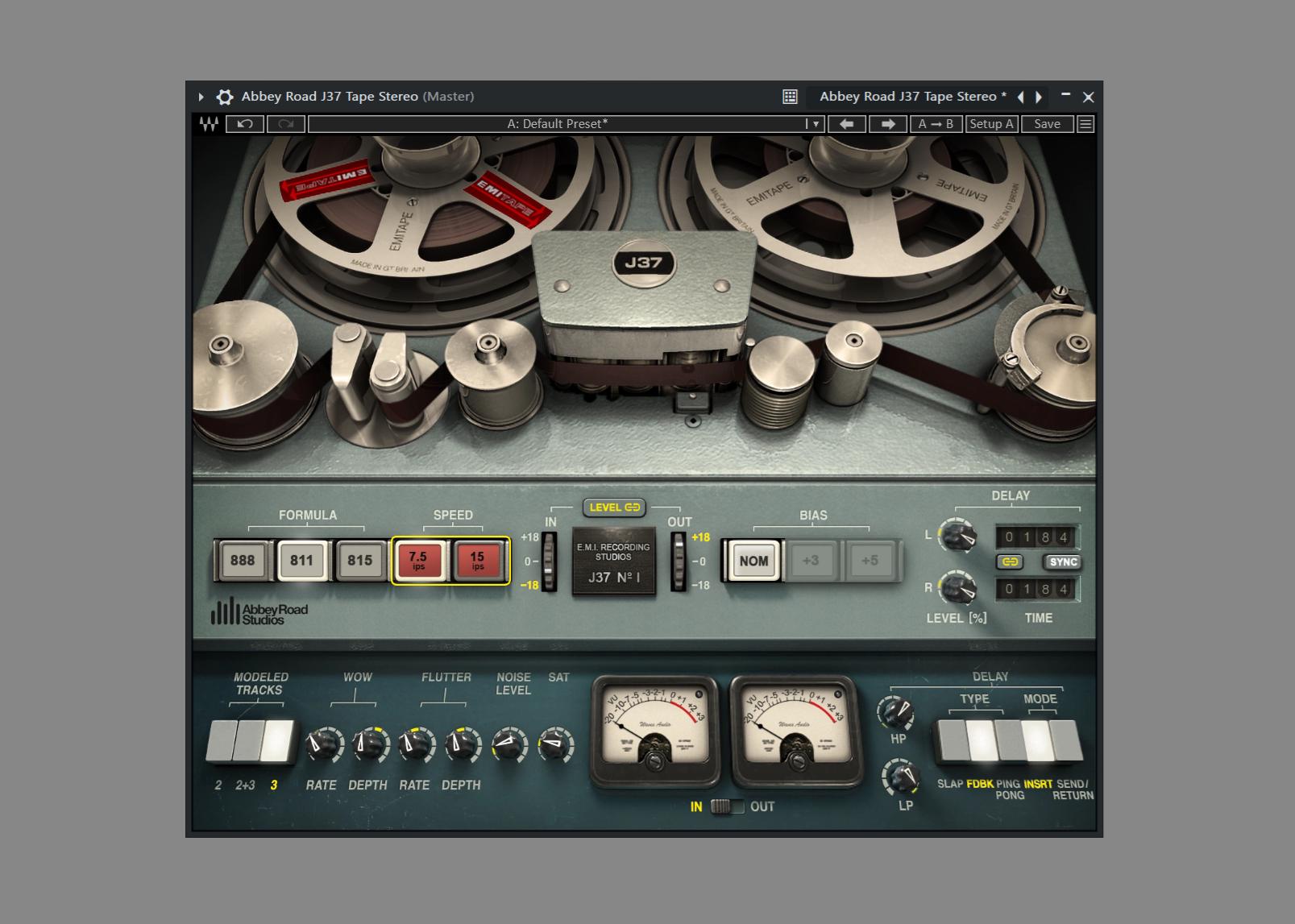
Task: Click the delay HP filter knob
Action: point(894,711)
